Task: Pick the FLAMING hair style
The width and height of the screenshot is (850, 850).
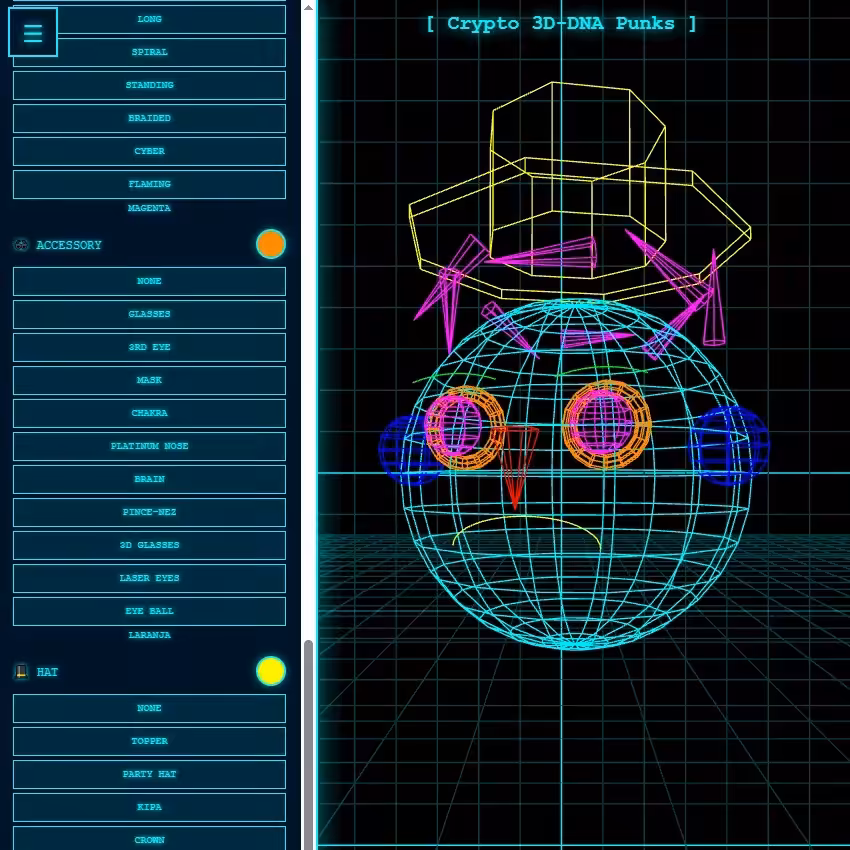Action: point(149,184)
